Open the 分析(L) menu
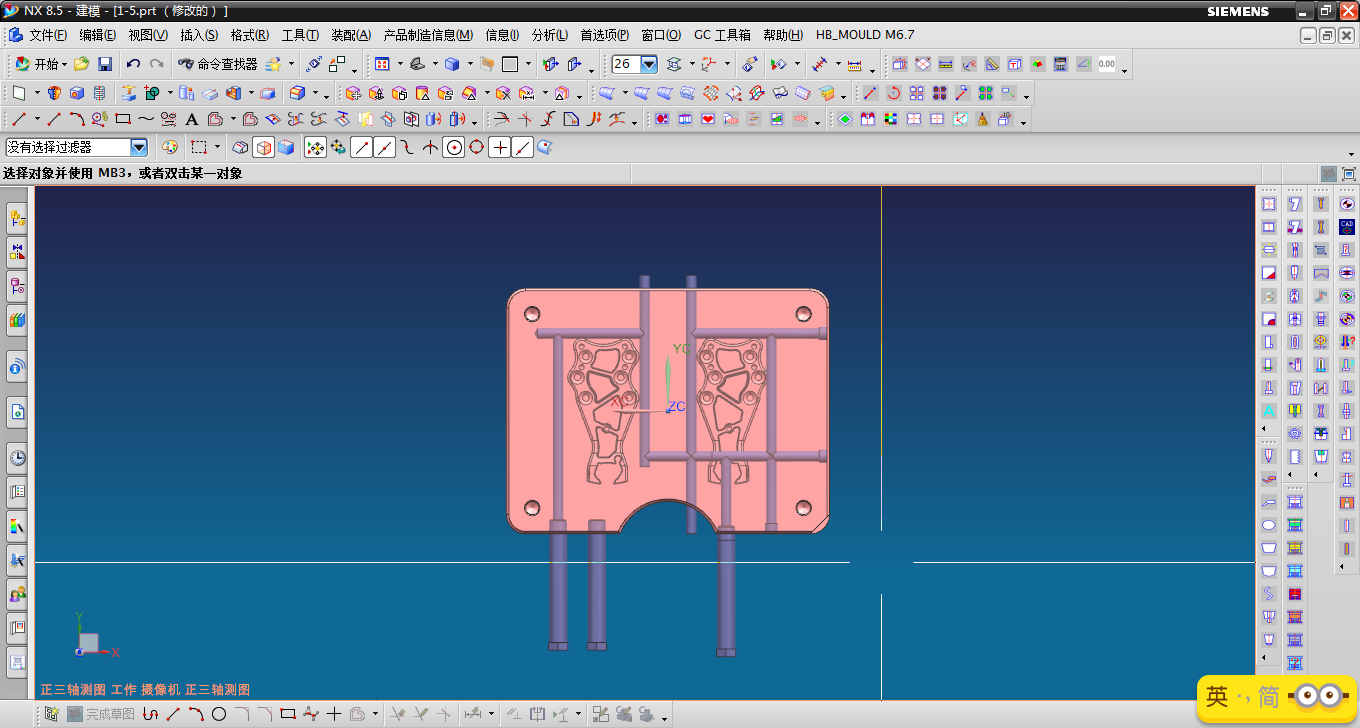Viewport: 1360px width, 728px height. click(549, 35)
